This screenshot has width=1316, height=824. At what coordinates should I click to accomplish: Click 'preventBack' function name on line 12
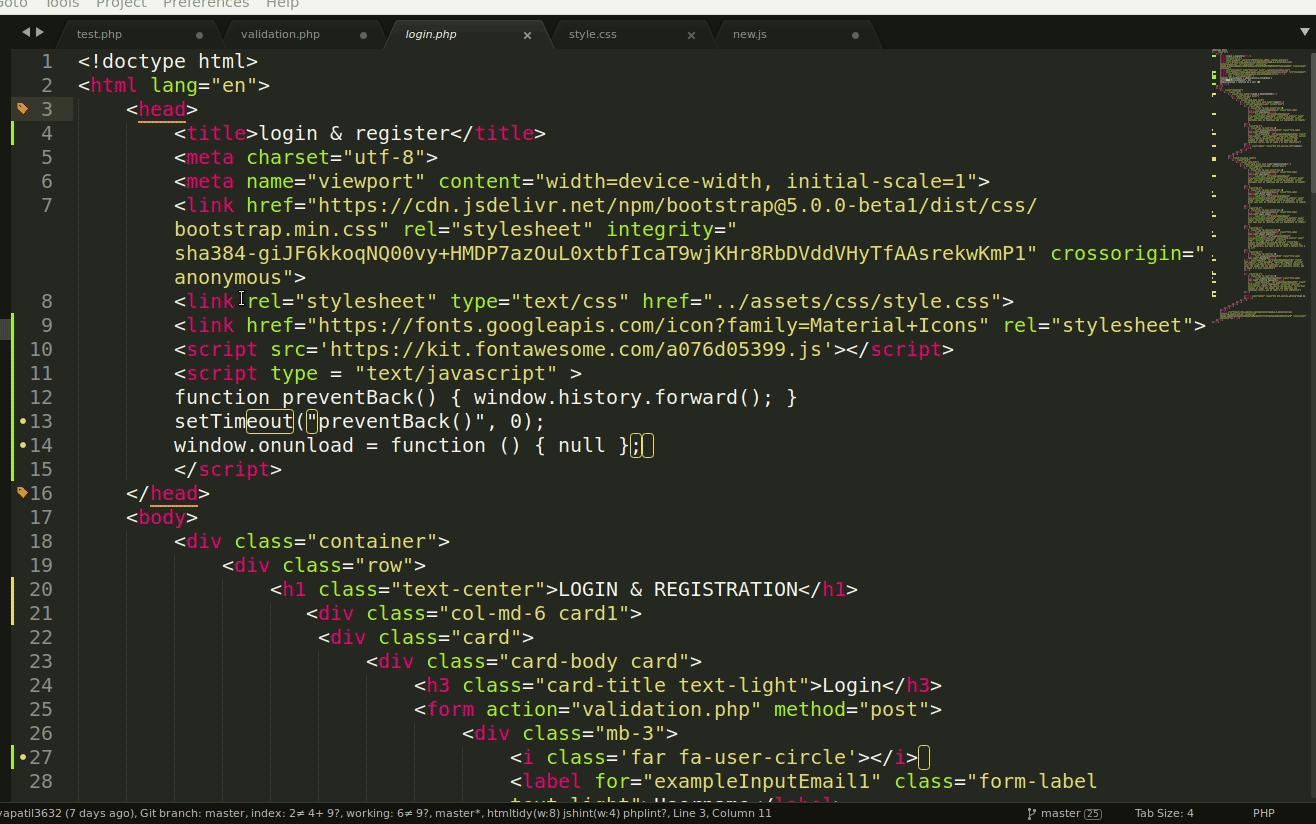click(x=348, y=397)
